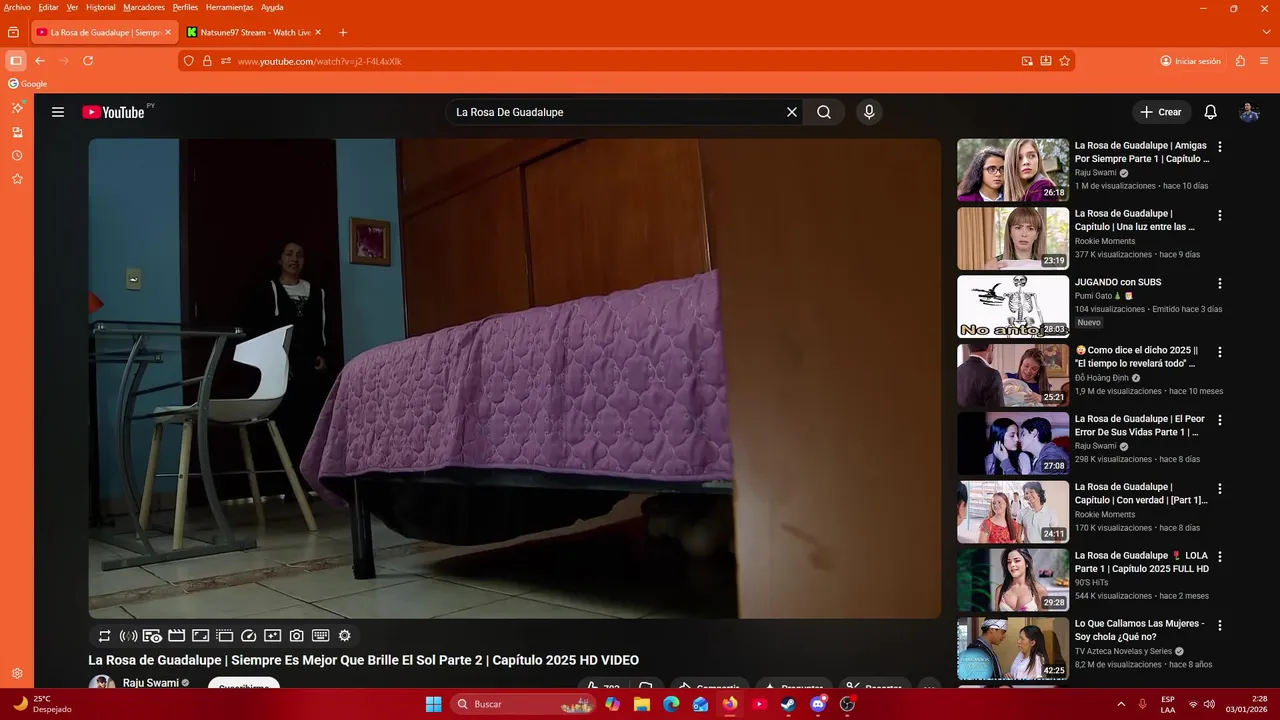
Task: Click the audio boost waves icon
Action: click(128, 636)
